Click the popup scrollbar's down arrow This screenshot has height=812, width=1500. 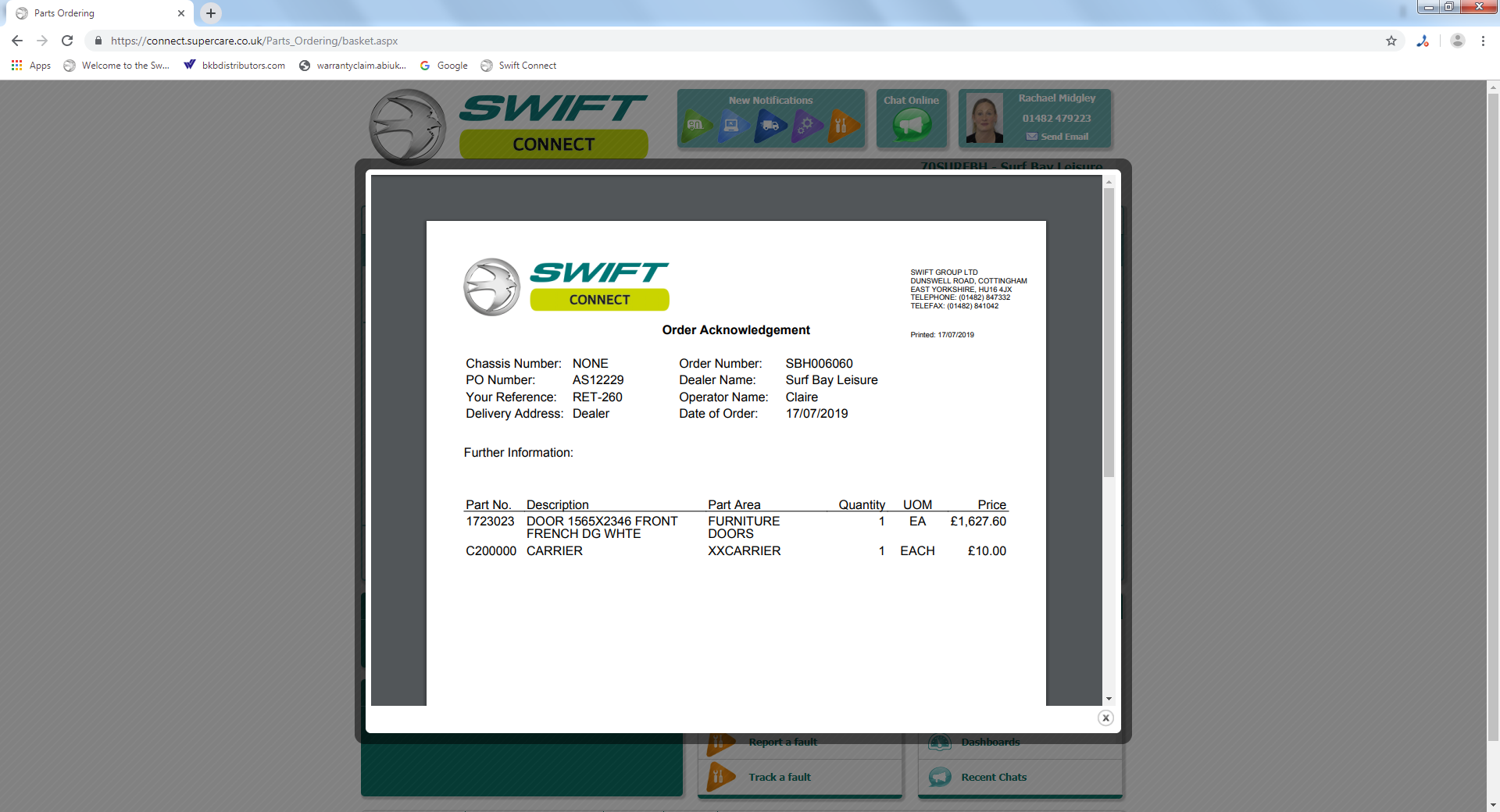click(x=1109, y=699)
